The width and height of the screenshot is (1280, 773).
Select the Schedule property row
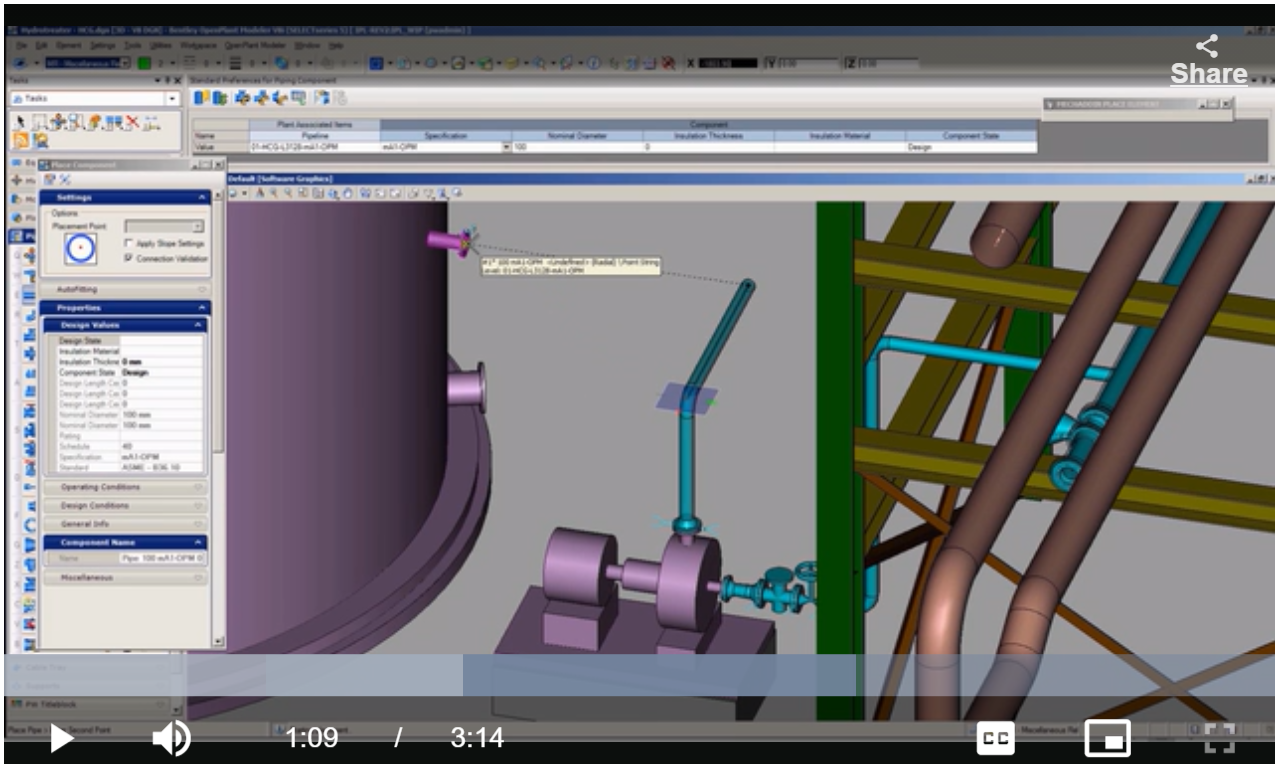pos(130,446)
